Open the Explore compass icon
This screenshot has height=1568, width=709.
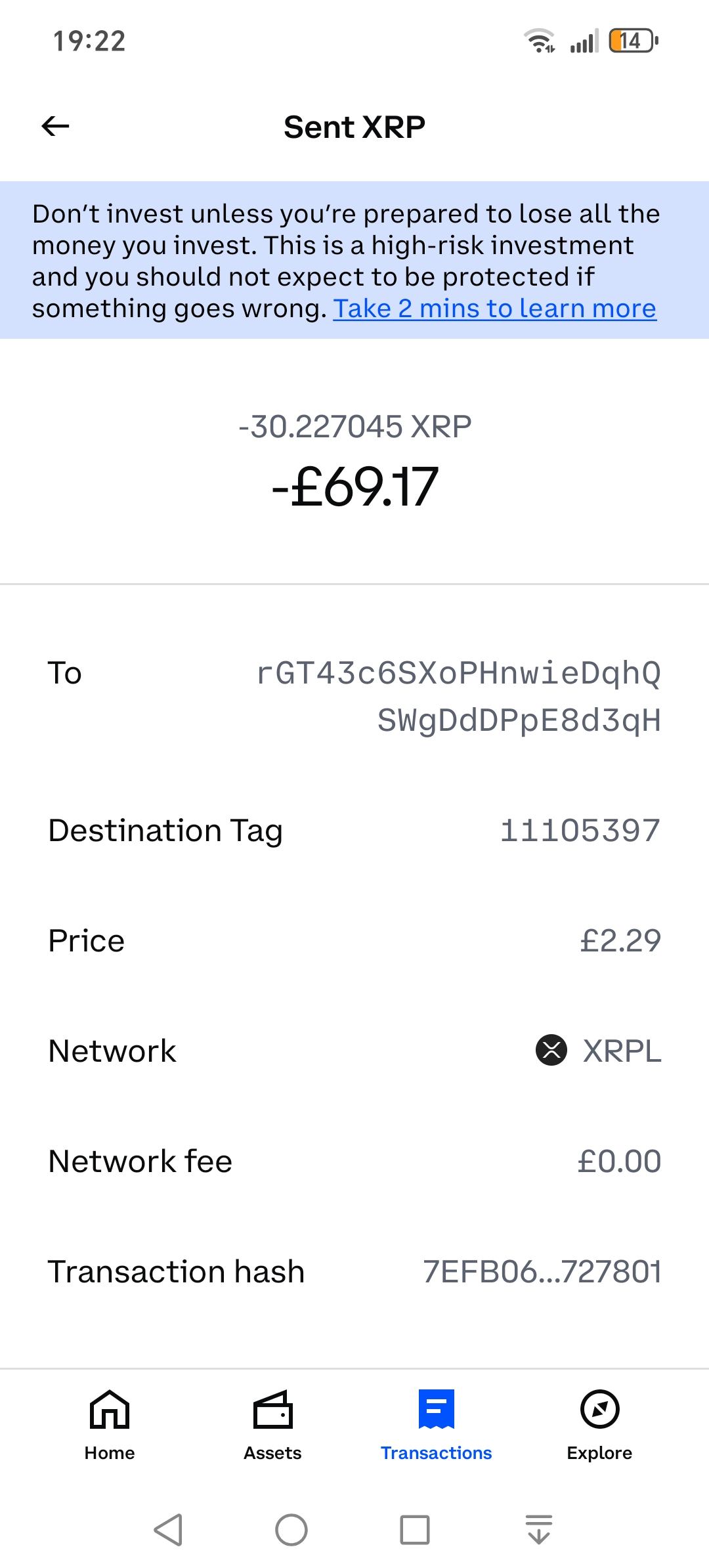pos(599,1408)
